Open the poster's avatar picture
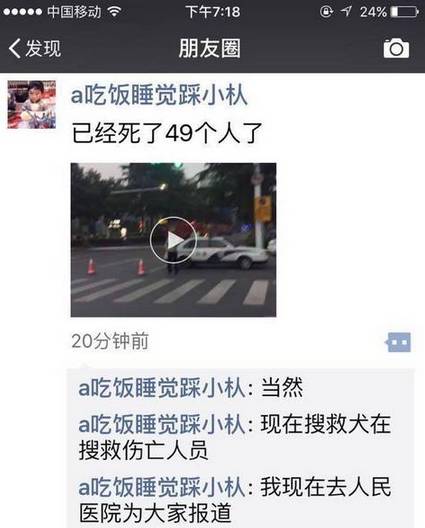 pos(32,104)
